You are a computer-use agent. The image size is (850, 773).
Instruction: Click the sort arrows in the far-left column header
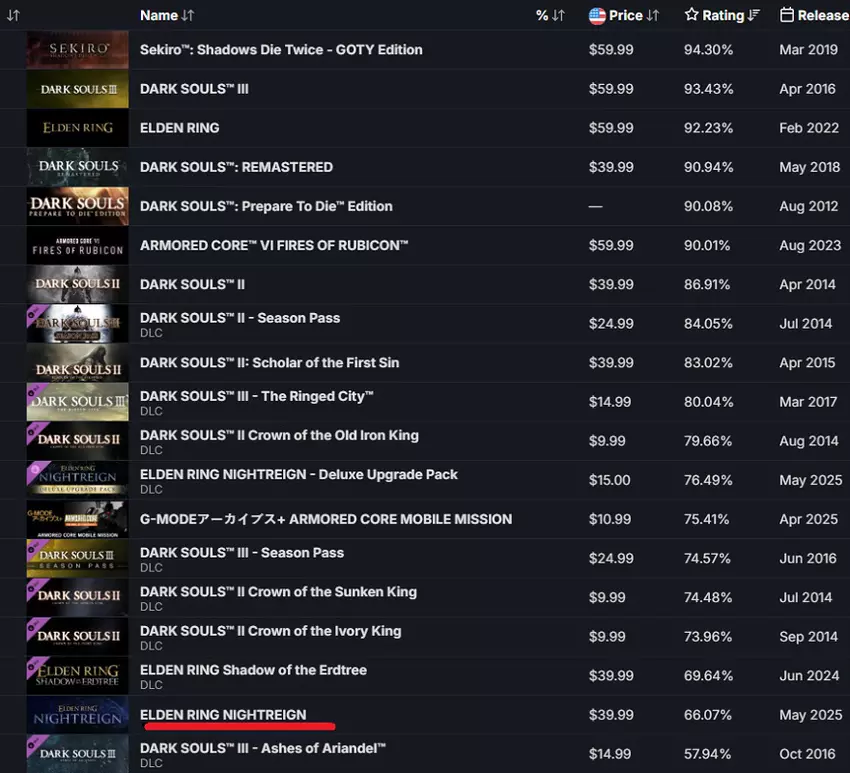click(13, 15)
